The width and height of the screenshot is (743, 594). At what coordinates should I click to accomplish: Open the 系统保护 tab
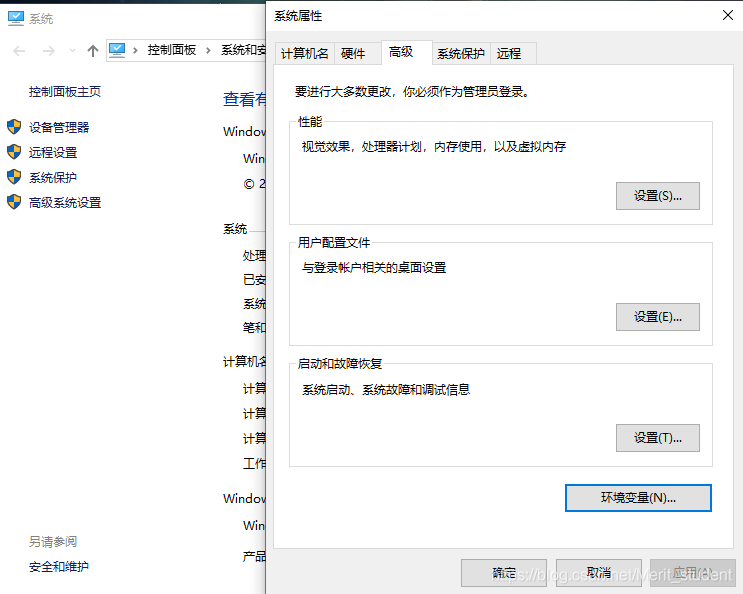(461, 54)
